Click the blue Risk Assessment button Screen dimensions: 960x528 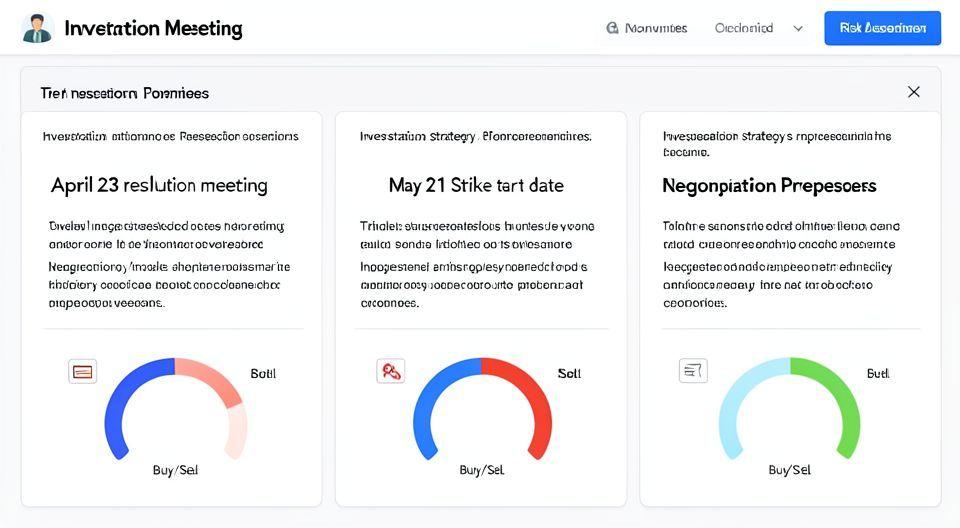(x=882, y=28)
